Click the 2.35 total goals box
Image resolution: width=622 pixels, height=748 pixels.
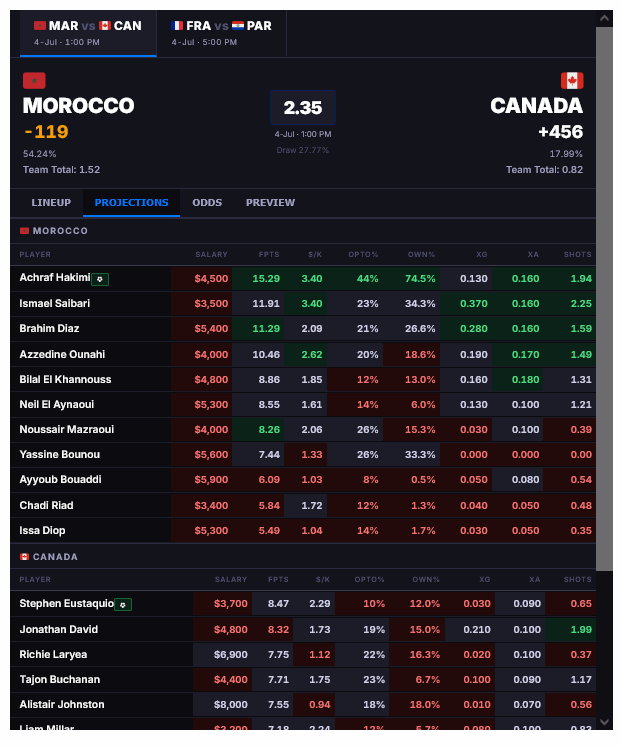(303, 108)
